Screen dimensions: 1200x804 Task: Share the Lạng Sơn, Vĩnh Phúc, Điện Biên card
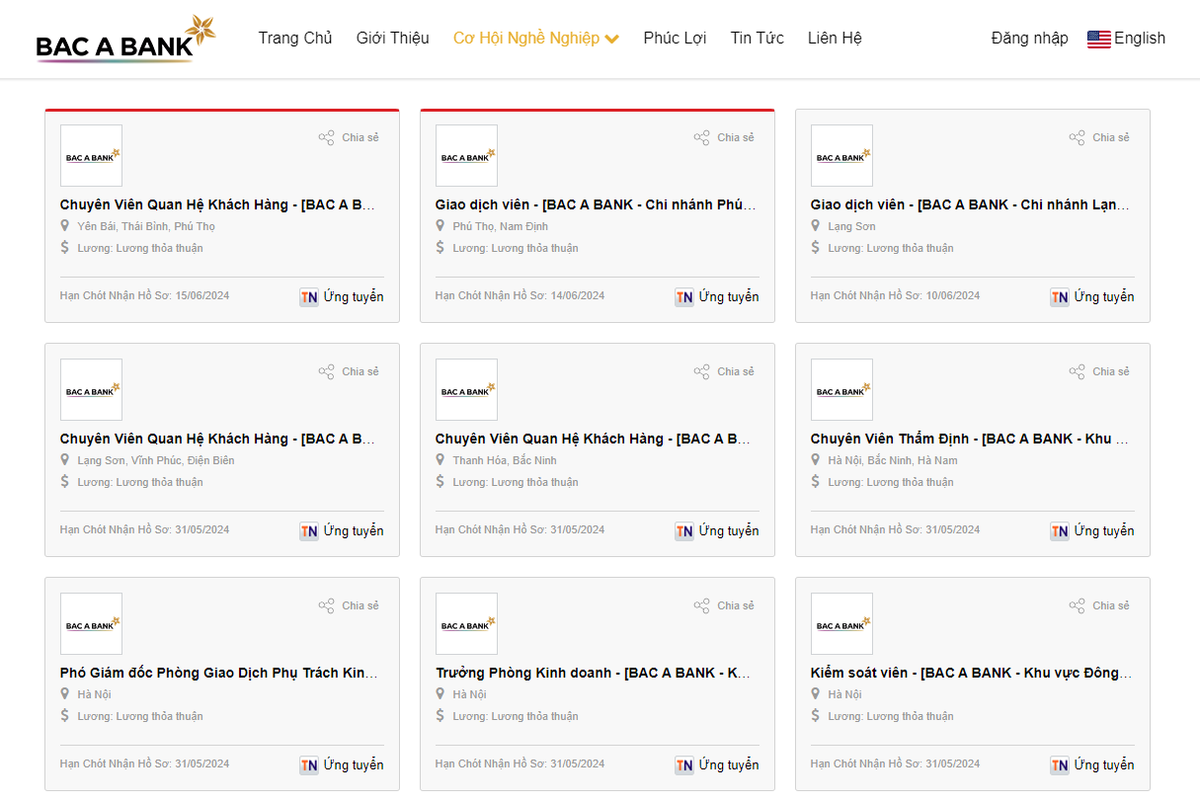point(349,371)
